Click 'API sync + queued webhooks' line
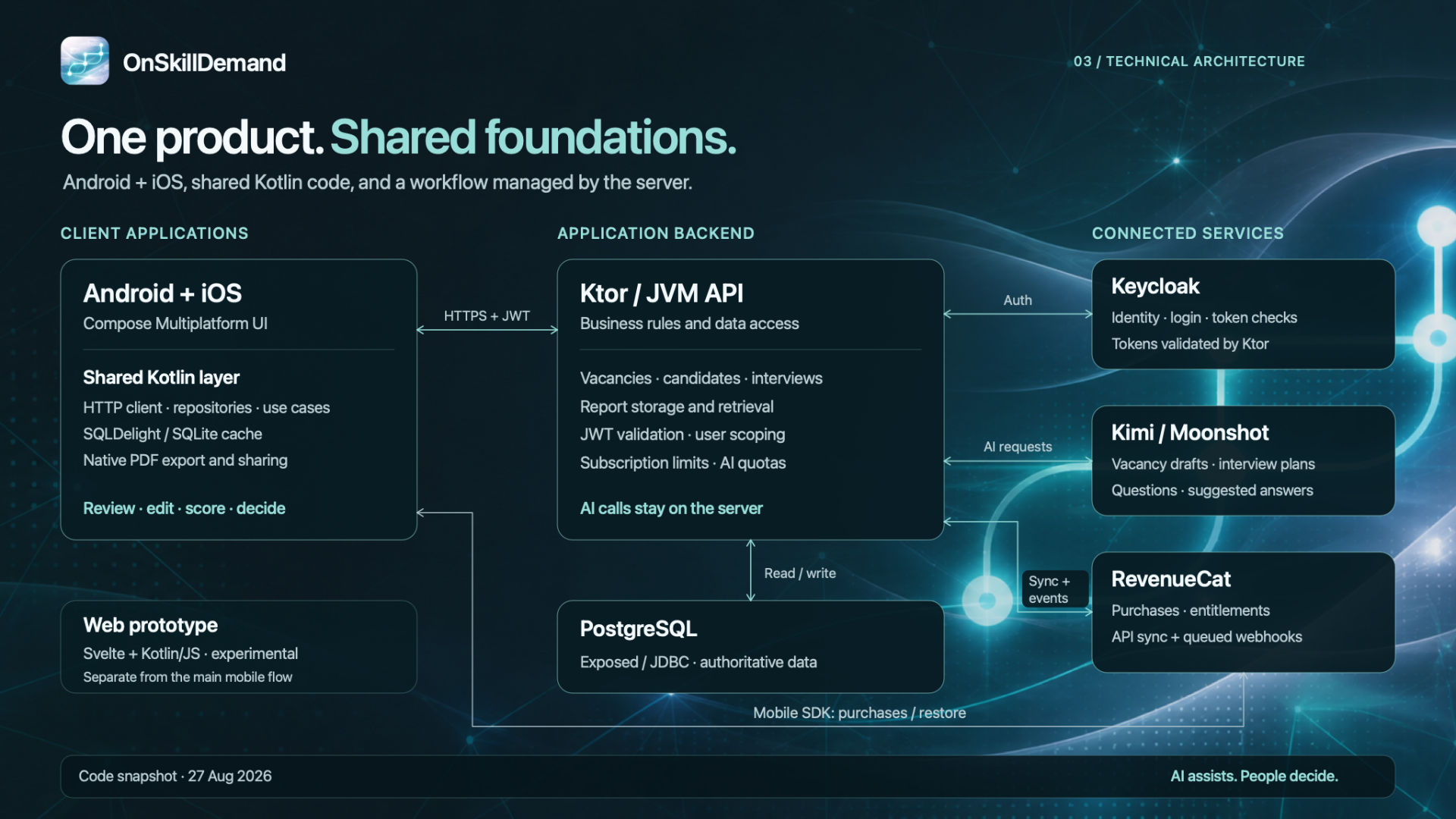Viewport: 1456px width, 819px height. [1207, 637]
